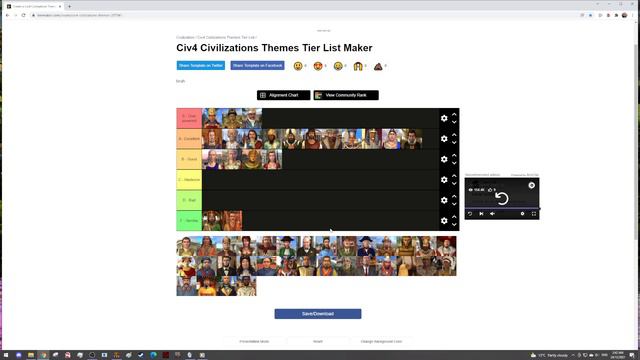The image size is (640, 360).
Task: React with the smiley face emoji
Action: (x=298, y=66)
